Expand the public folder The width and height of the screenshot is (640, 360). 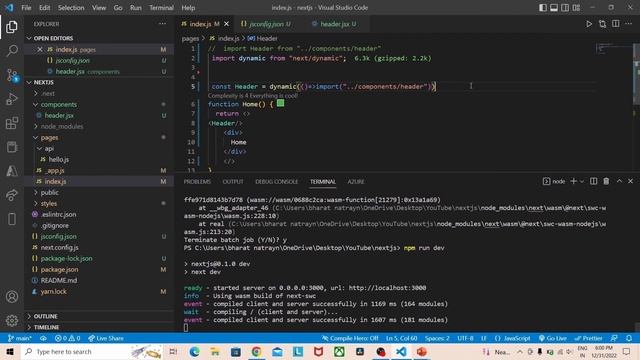pos(100,192)
